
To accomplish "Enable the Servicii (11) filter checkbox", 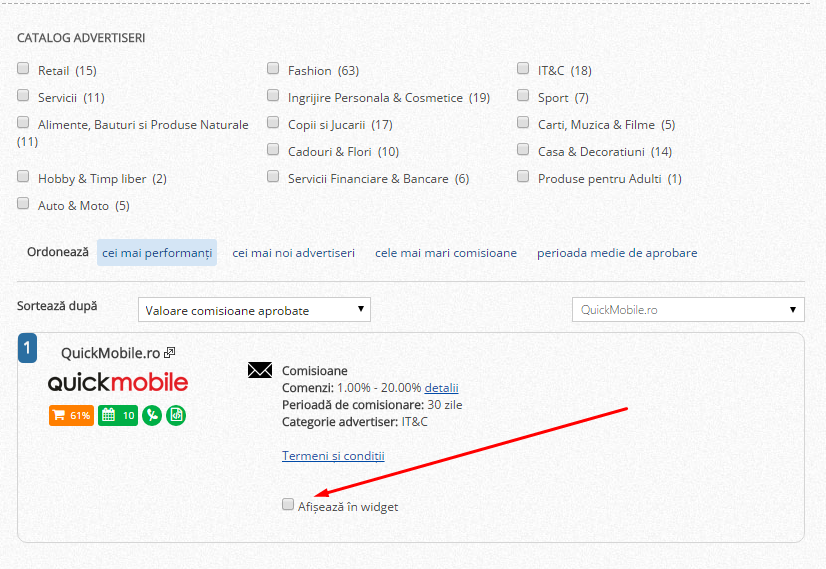I will (23, 95).
